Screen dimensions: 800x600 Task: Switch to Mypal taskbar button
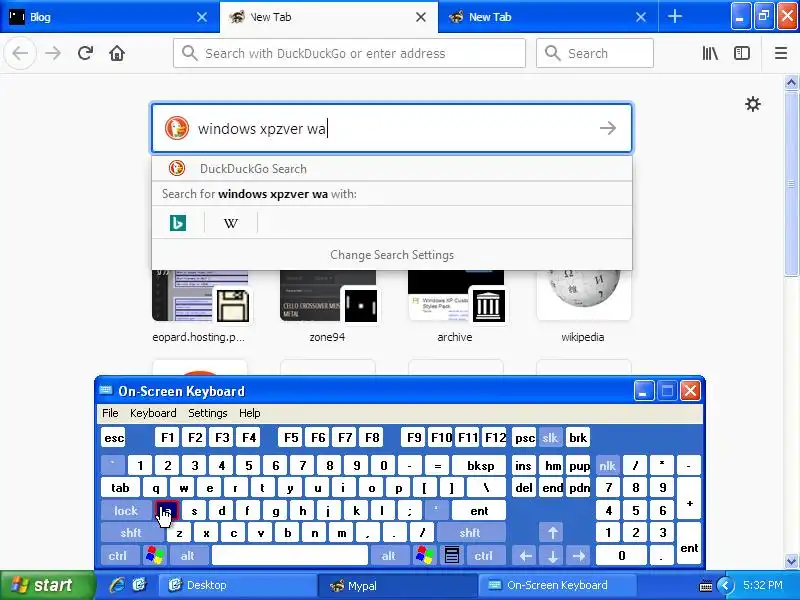pyautogui.click(x=396, y=585)
